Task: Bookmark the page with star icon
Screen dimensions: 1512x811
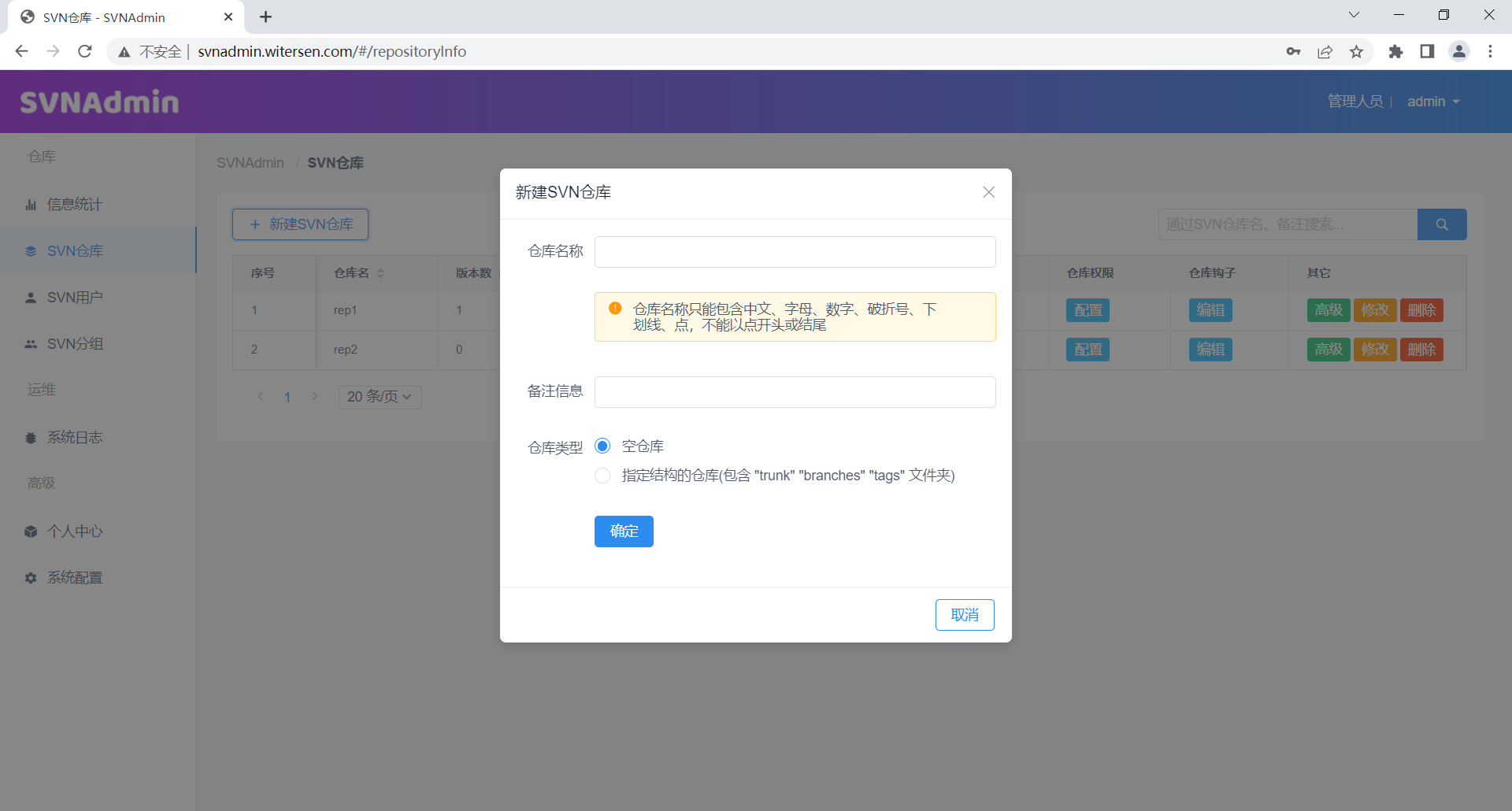Action: 1356,51
